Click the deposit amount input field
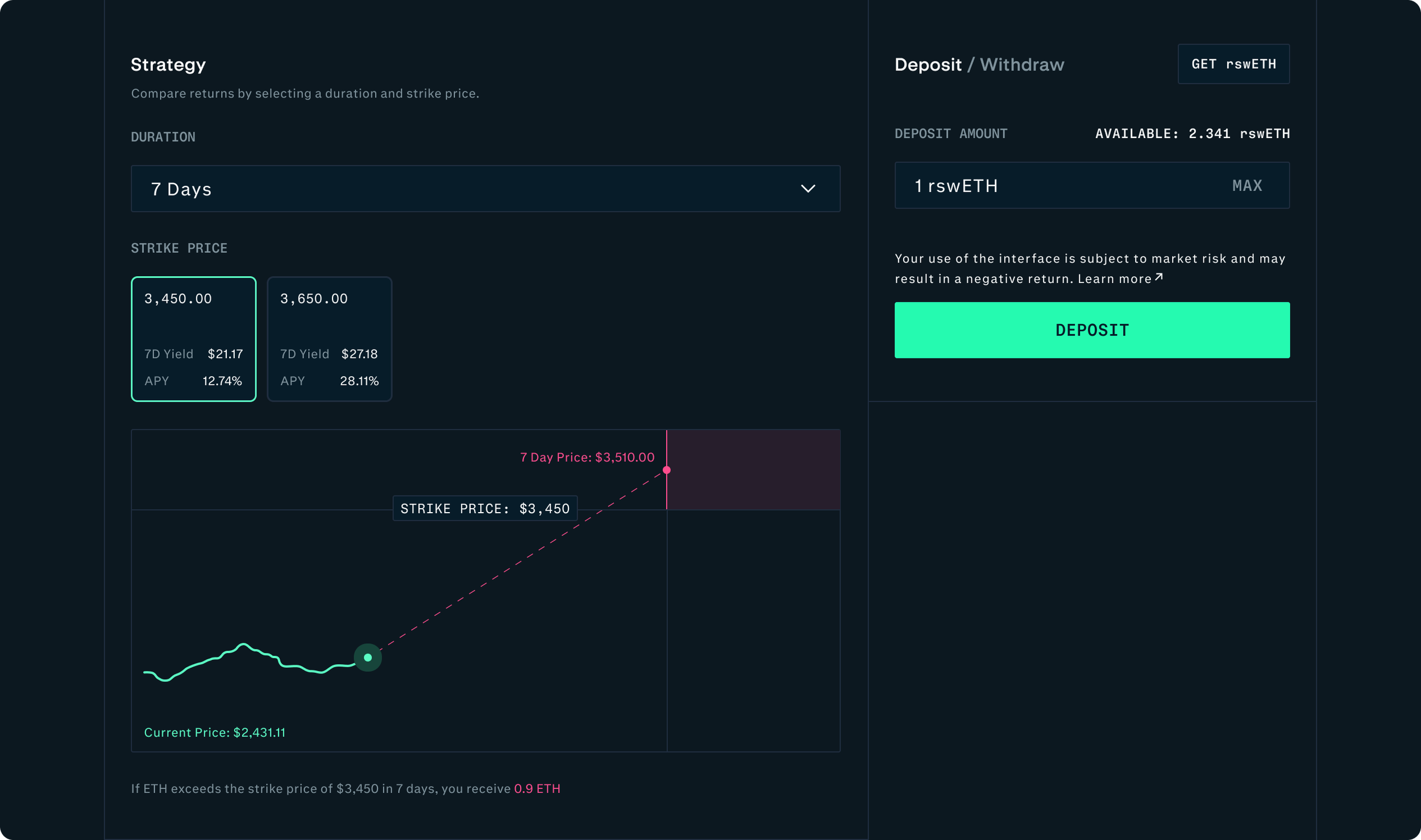1421x840 pixels. click(1023, 185)
